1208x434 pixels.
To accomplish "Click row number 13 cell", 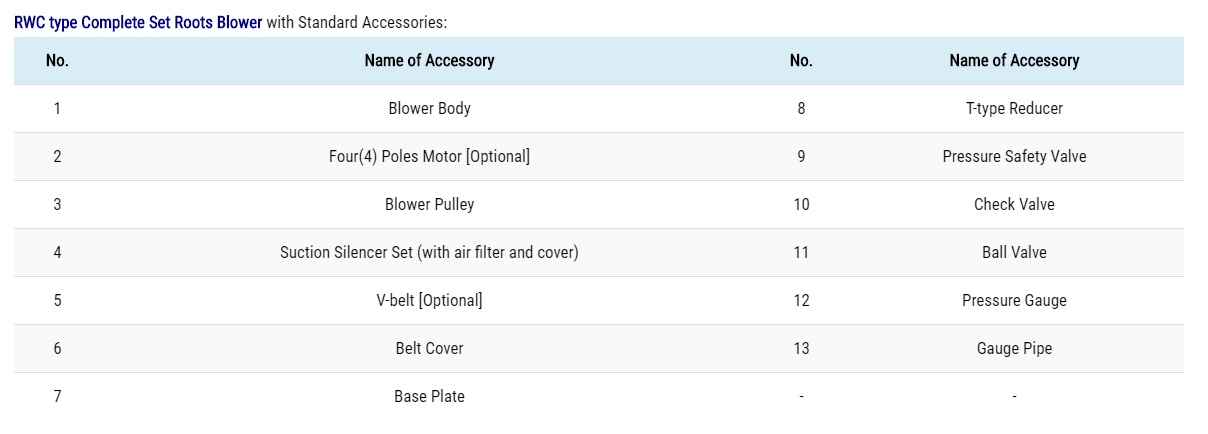I will click(801, 348).
